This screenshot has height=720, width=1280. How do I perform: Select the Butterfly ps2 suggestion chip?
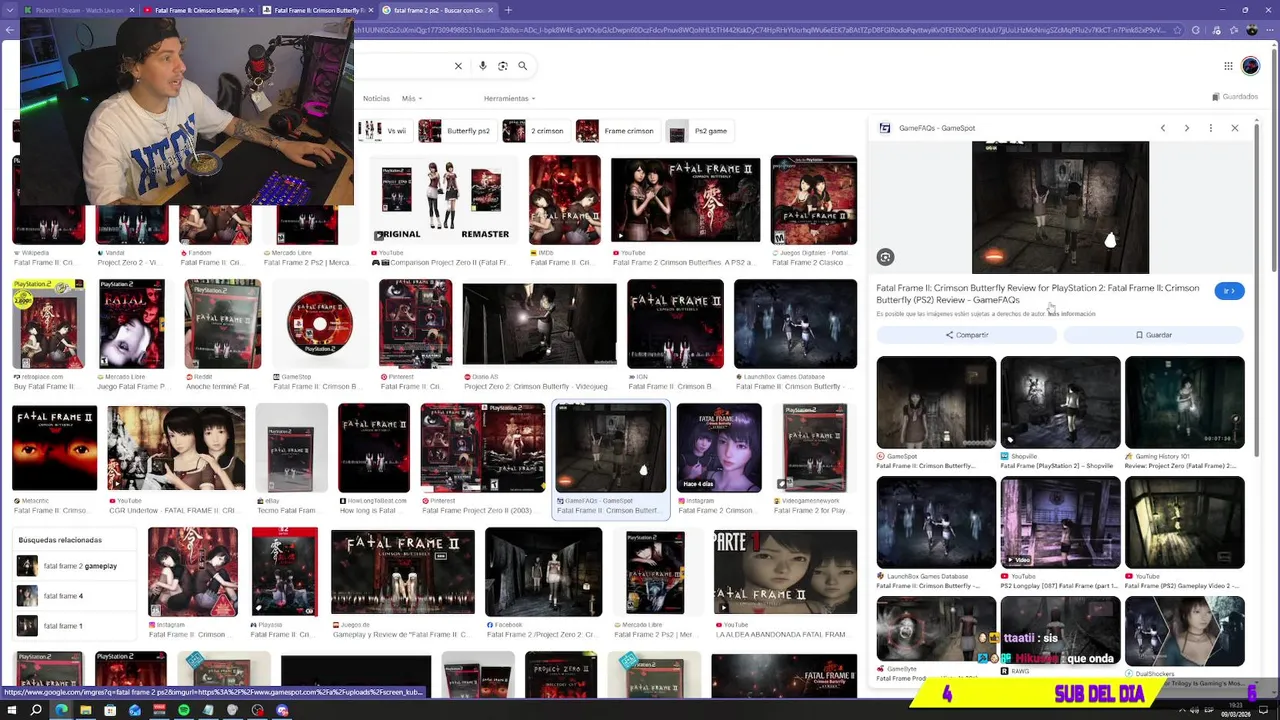(456, 131)
